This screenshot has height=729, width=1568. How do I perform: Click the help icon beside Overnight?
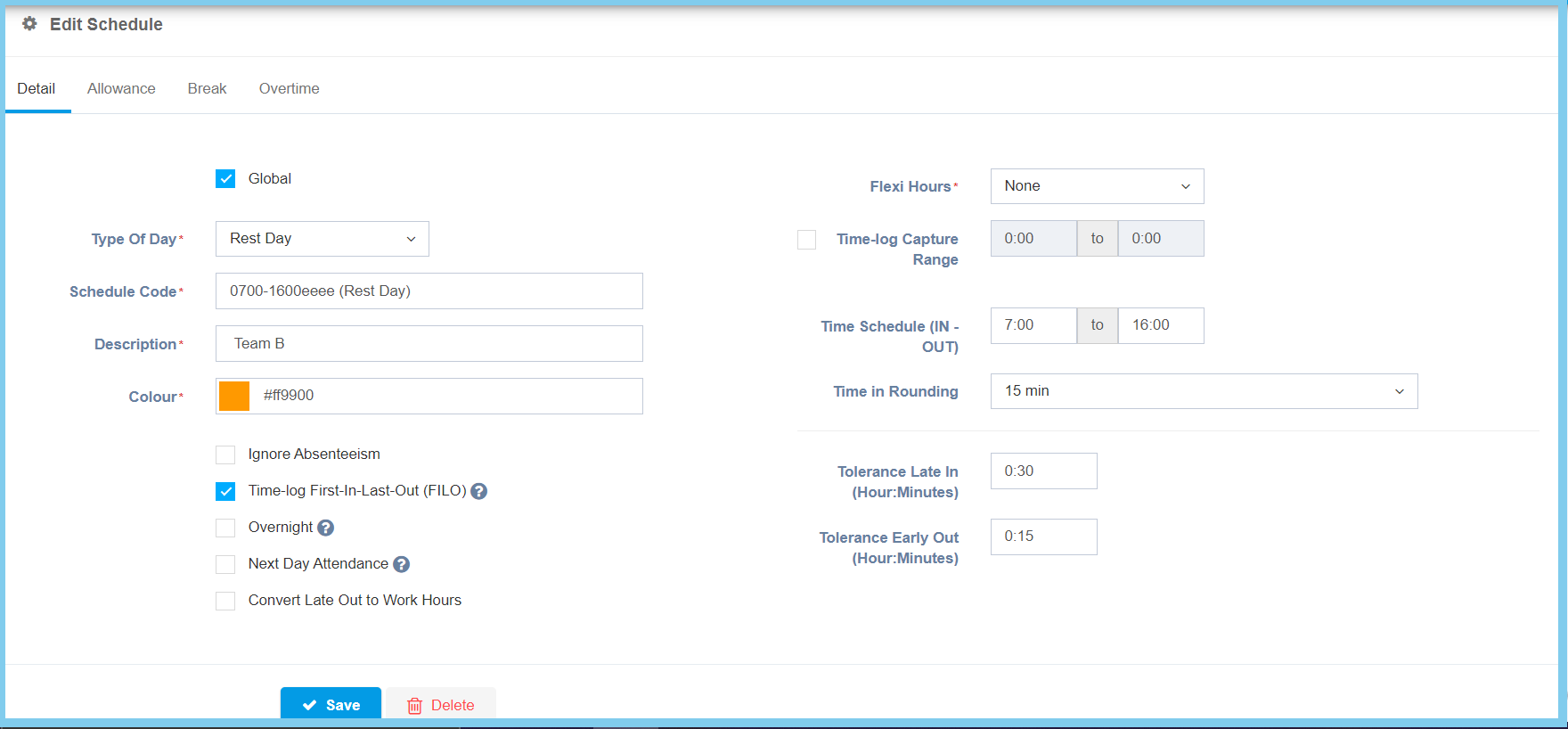tap(326, 528)
